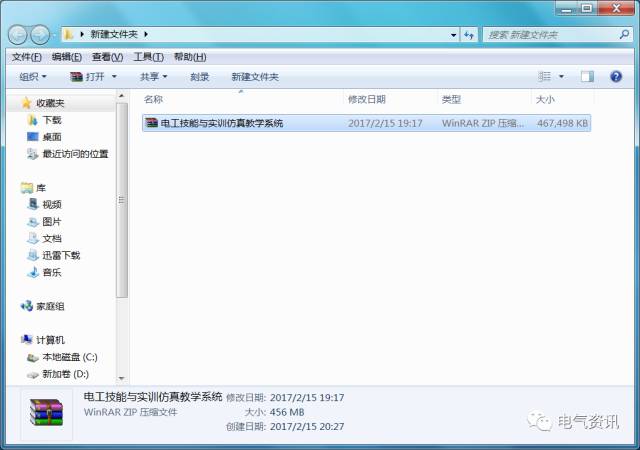Select 迅雷下载 label under libraries
640x450 pixels.
click(61, 255)
